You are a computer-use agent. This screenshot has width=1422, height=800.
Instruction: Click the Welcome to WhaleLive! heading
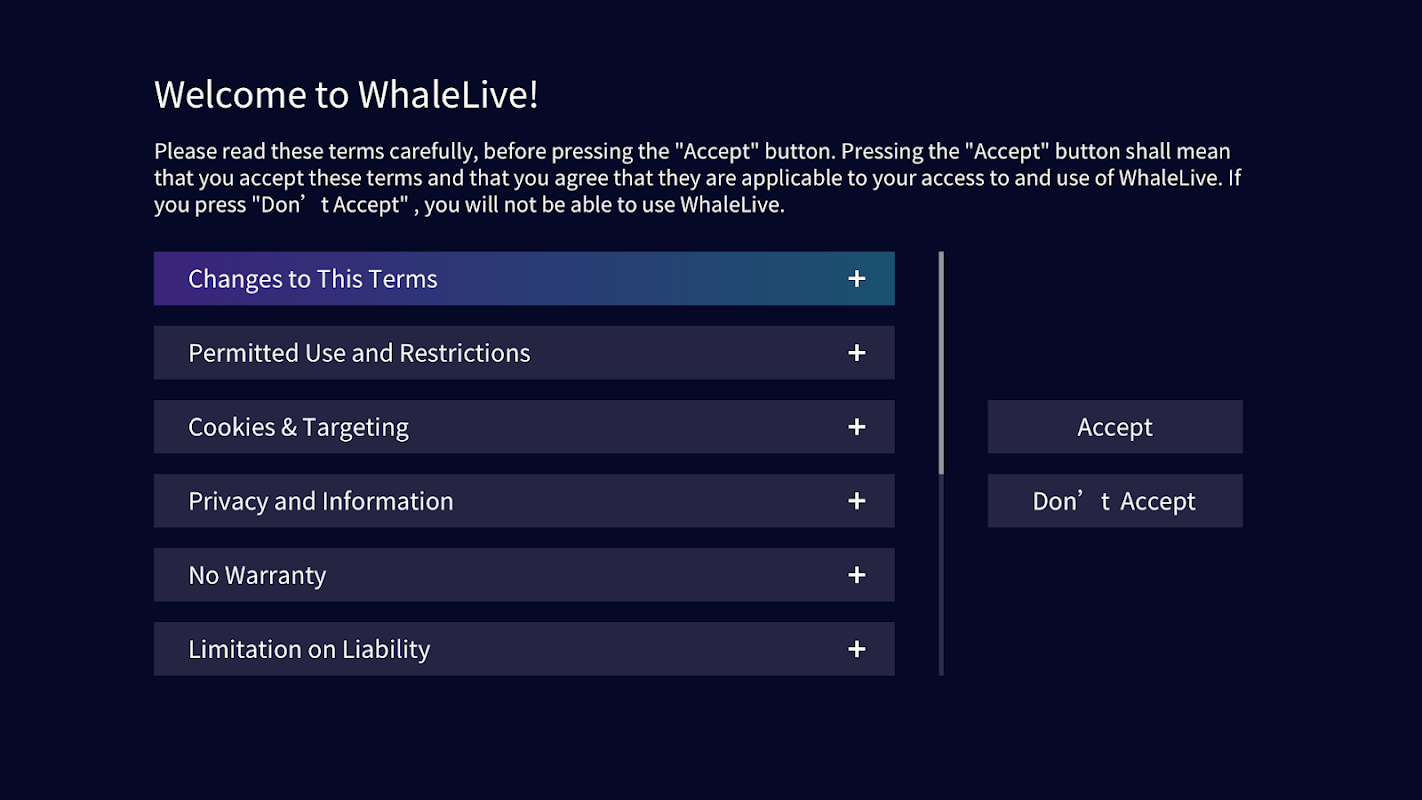(346, 95)
